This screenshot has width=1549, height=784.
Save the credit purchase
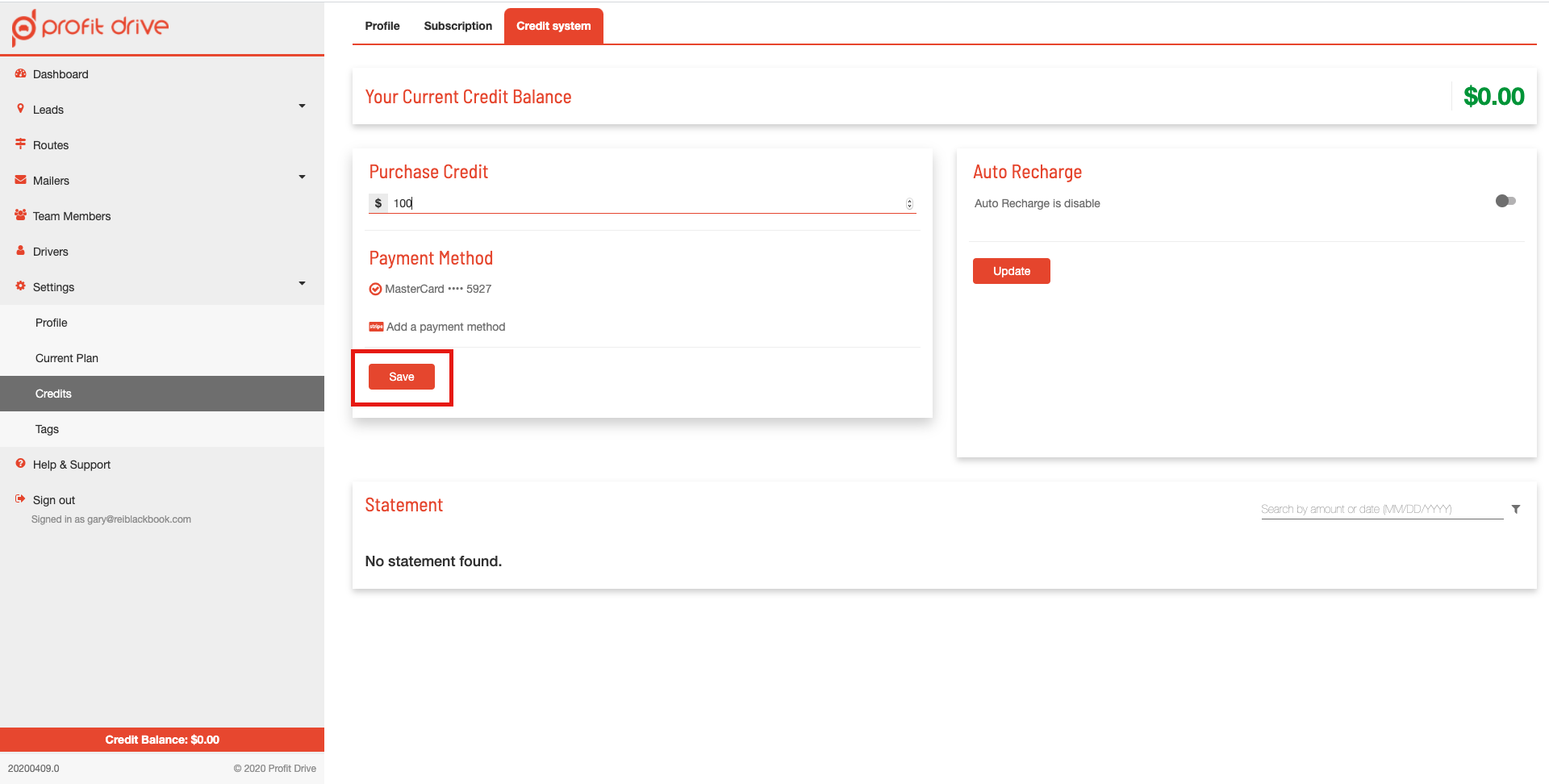(402, 377)
